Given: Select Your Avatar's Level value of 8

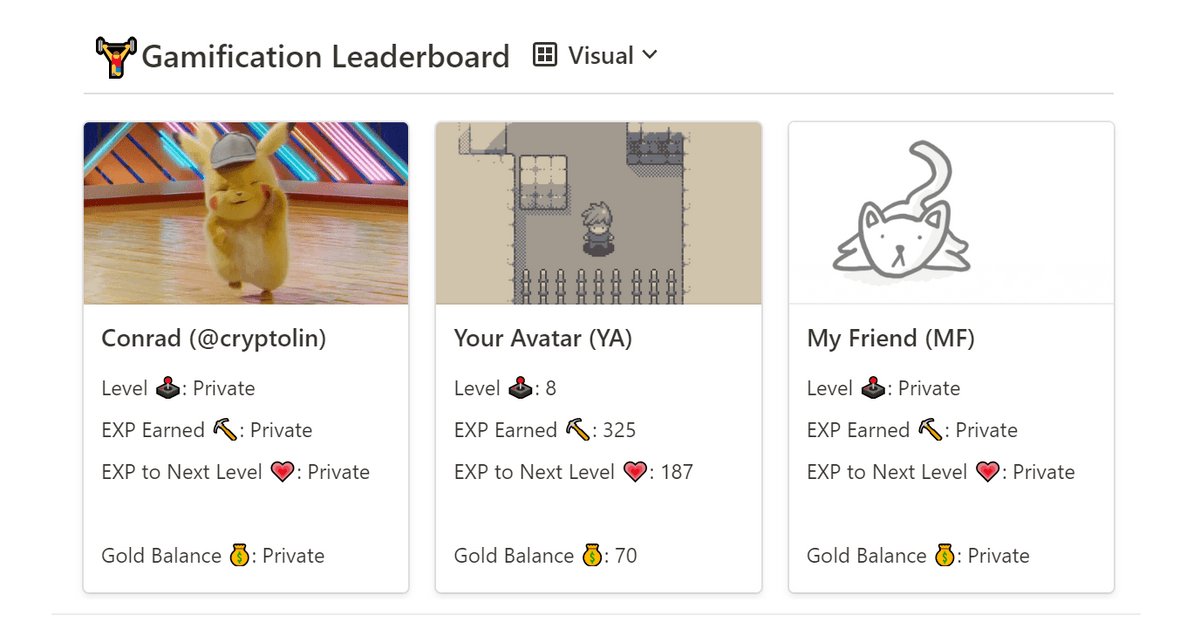Looking at the screenshot, I should 550,388.
